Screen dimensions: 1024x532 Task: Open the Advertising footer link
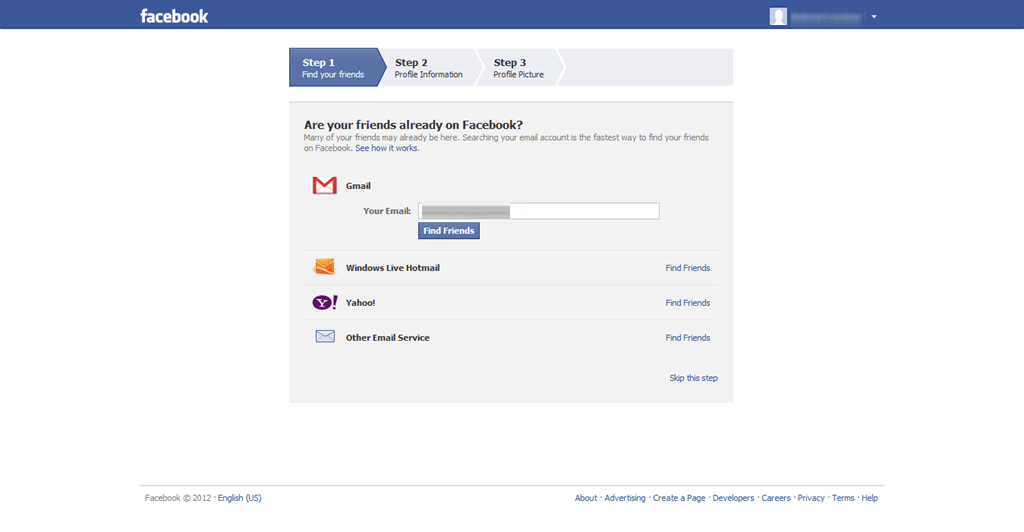pyautogui.click(x=625, y=498)
